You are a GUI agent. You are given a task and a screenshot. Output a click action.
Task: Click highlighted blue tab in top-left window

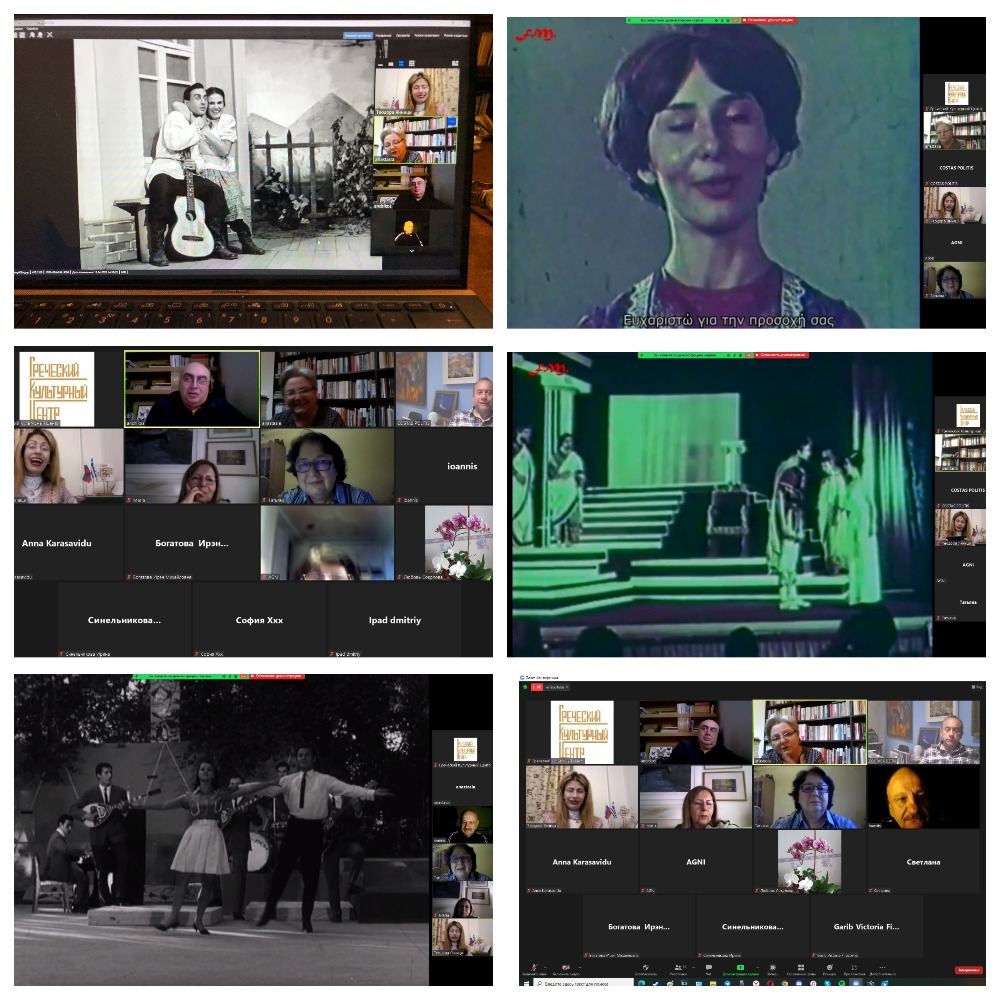tap(358, 36)
